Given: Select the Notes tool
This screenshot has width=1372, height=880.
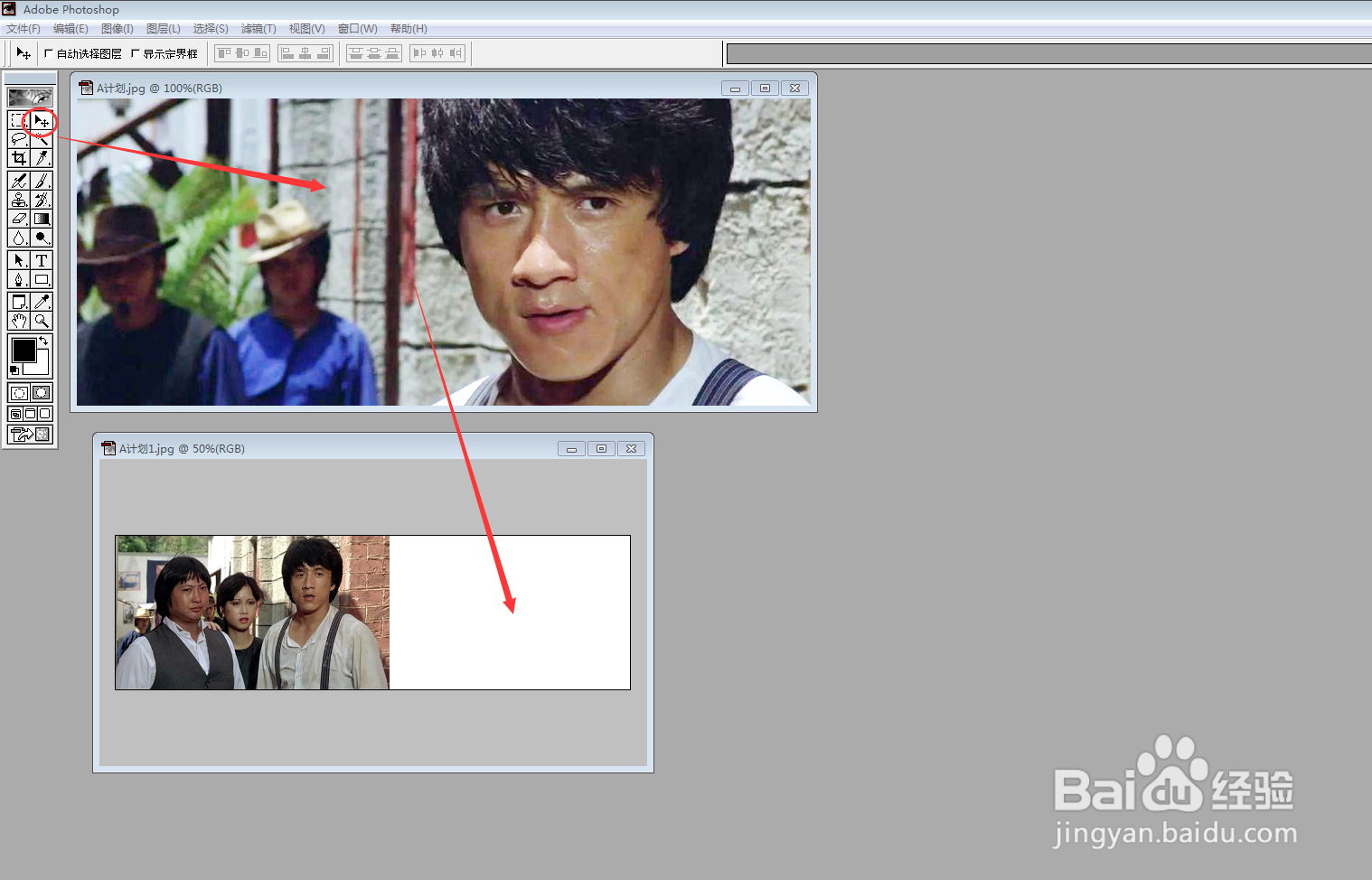Looking at the screenshot, I should 19,302.
